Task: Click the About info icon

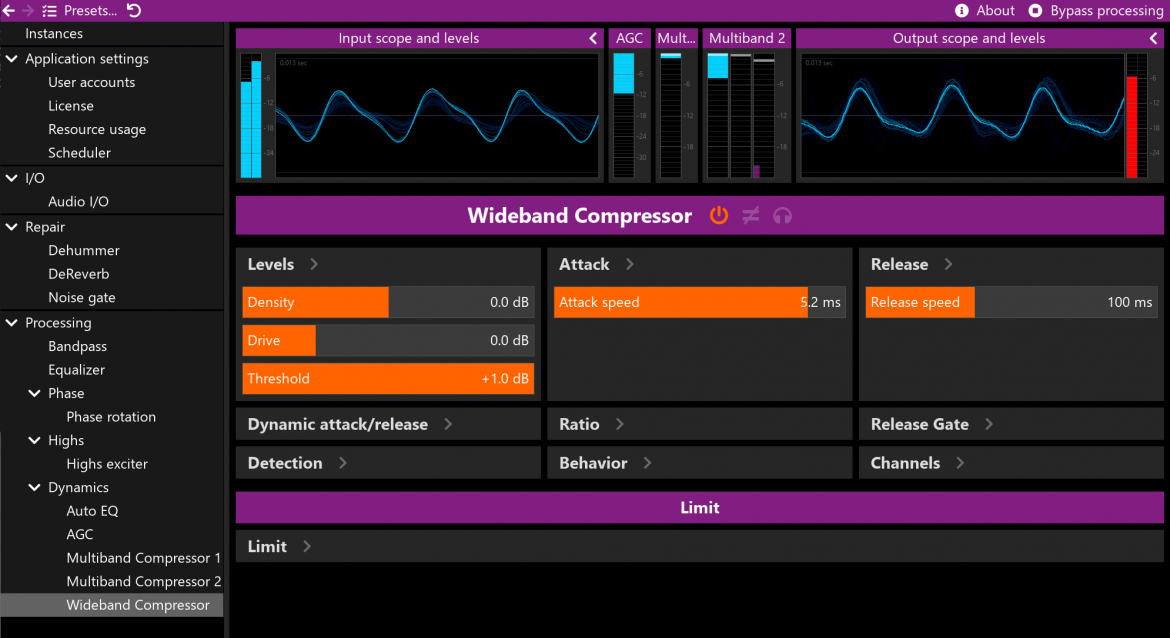Action: [x=962, y=10]
